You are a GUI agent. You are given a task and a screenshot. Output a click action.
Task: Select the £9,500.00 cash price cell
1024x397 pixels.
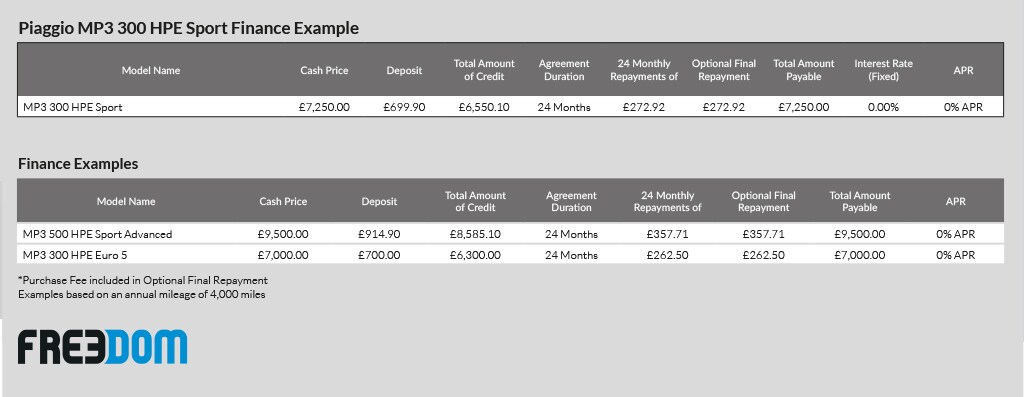pyautogui.click(x=283, y=234)
